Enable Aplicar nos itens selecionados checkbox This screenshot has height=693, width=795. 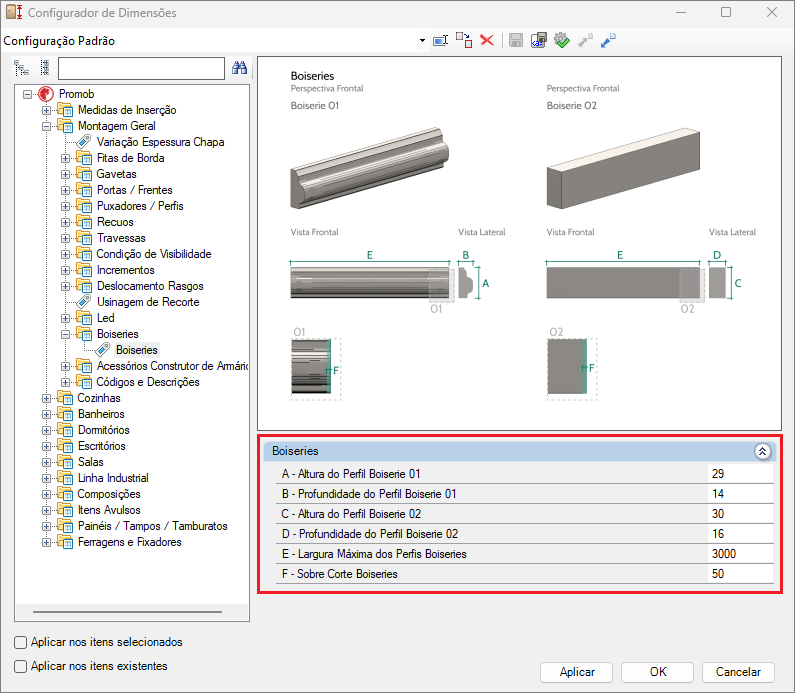pyautogui.click(x=21, y=642)
